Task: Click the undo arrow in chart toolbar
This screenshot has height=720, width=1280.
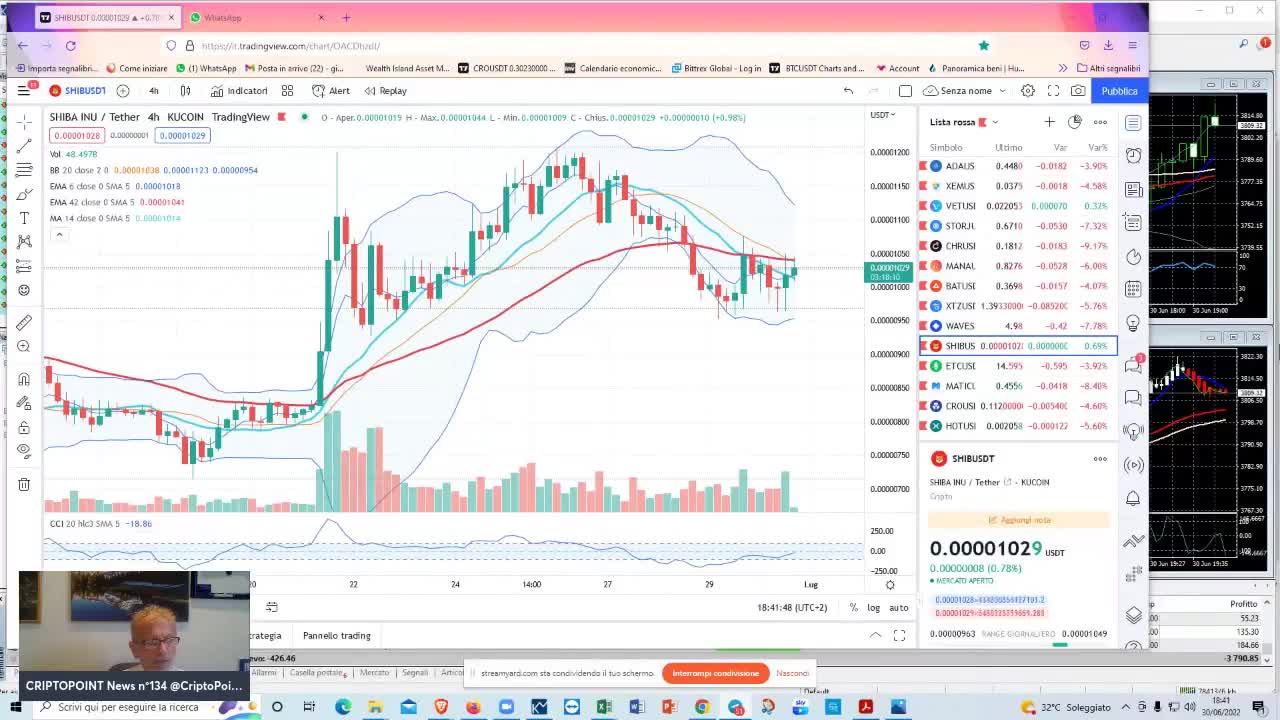Action: point(848,91)
